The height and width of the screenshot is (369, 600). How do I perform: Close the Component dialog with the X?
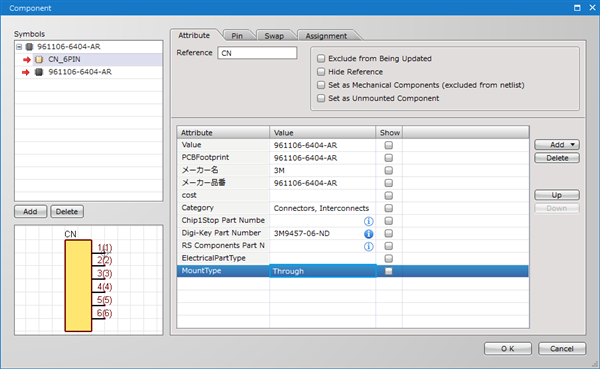(x=592, y=8)
